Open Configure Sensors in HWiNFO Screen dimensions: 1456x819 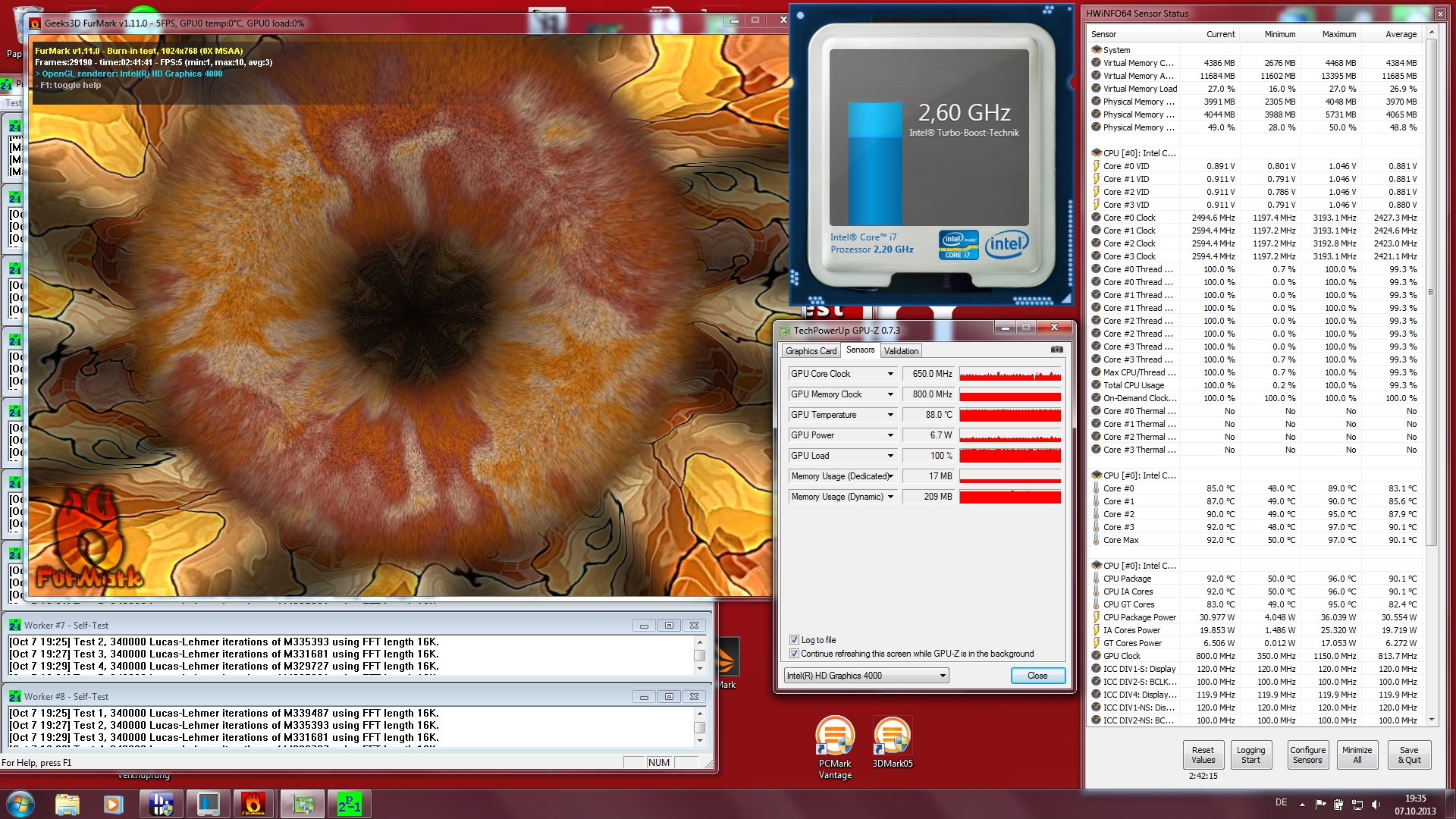pyautogui.click(x=1307, y=755)
